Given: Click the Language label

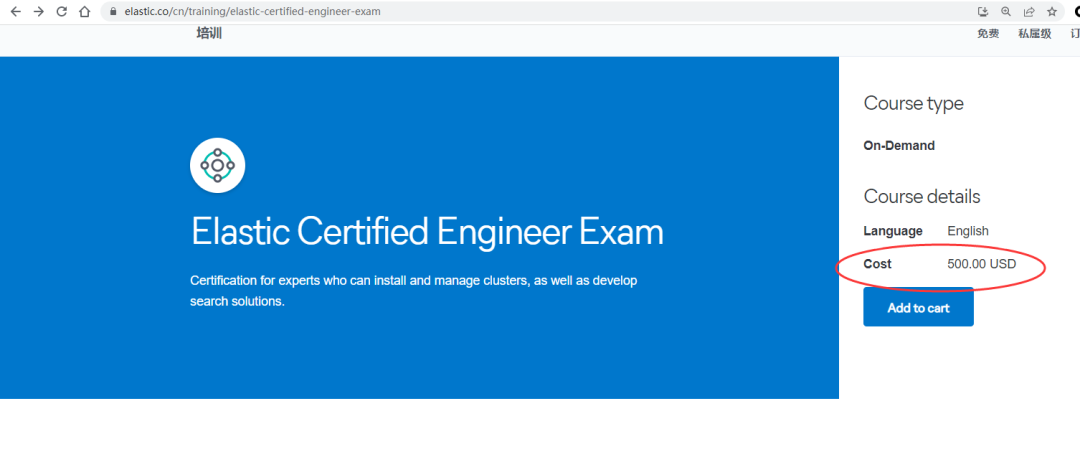Looking at the screenshot, I should (x=893, y=232).
